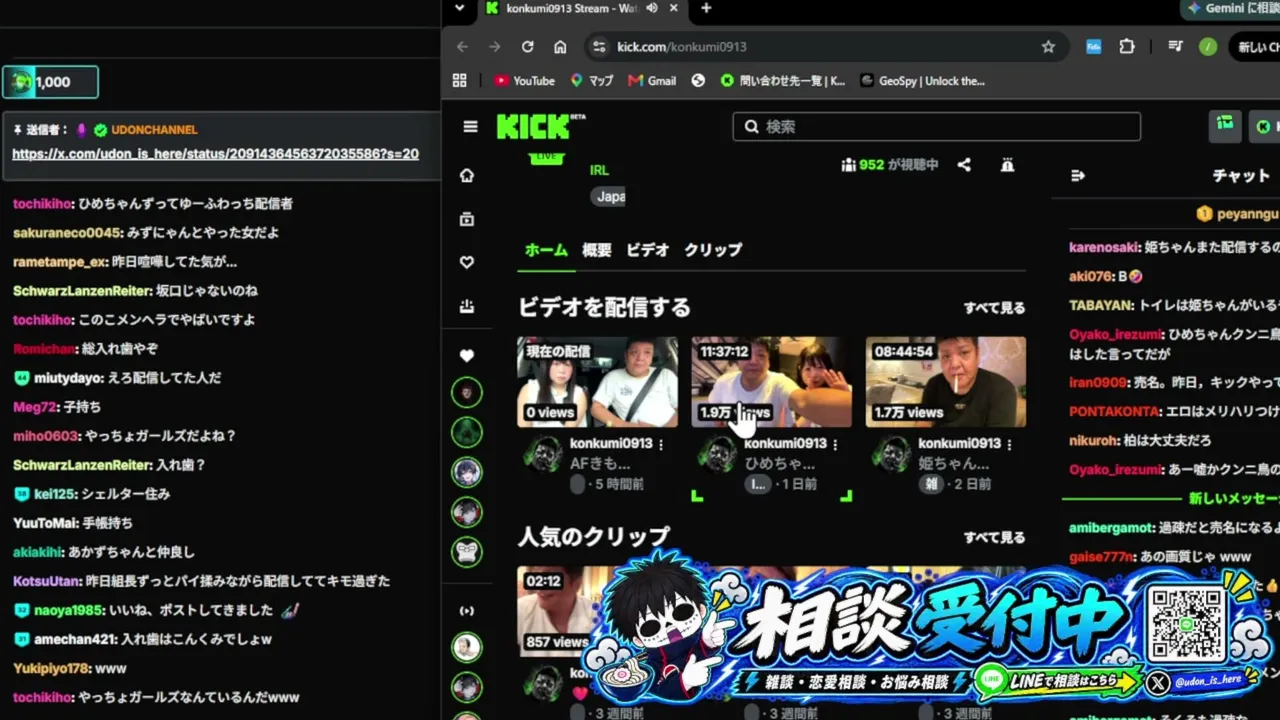Click the solid white heart sidebar icon
The height and width of the screenshot is (720, 1280).
coord(467,355)
